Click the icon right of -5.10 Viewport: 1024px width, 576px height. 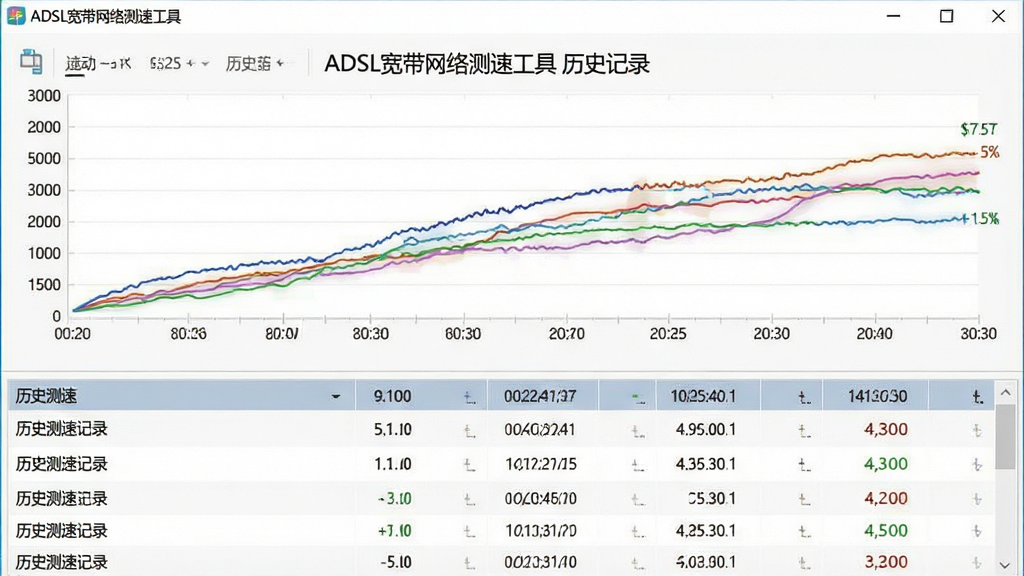470,562
